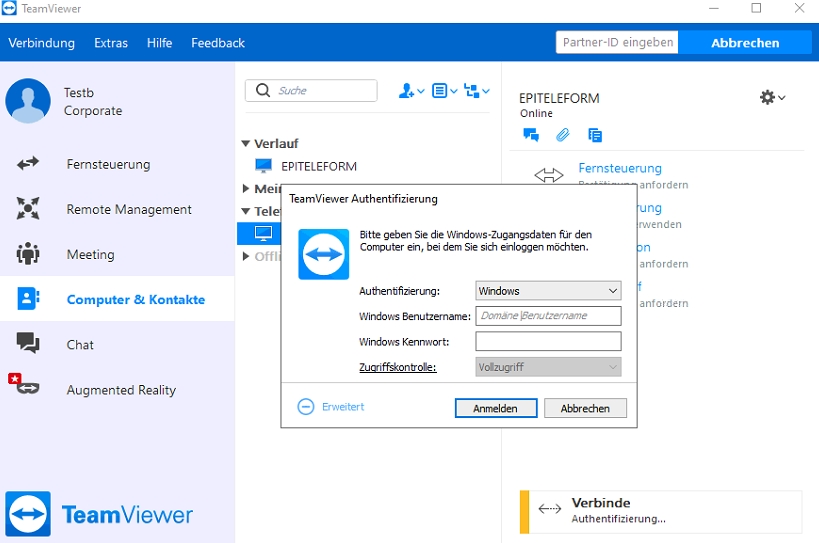819x543 pixels.
Task: Expand the Mei... group triangle
Action: (245, 188)
